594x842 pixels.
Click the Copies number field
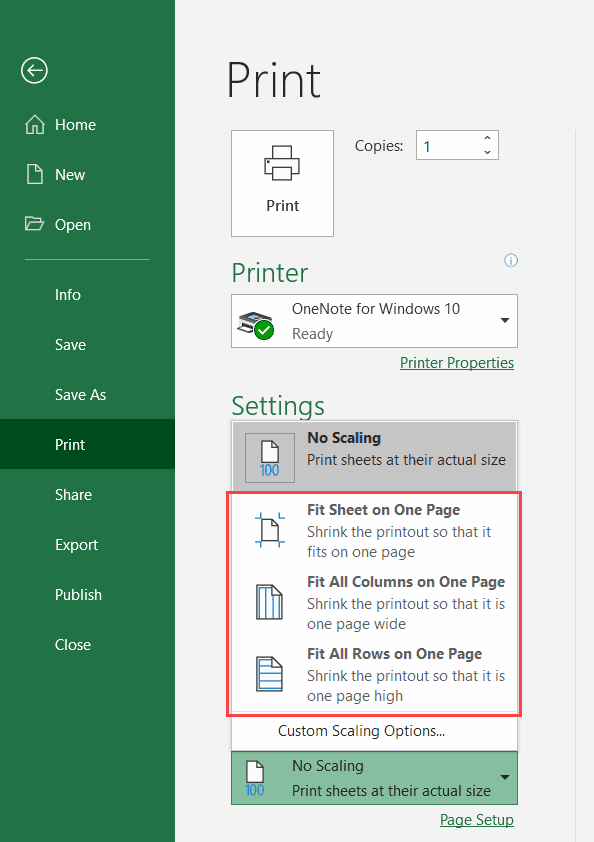pos(448,145)
